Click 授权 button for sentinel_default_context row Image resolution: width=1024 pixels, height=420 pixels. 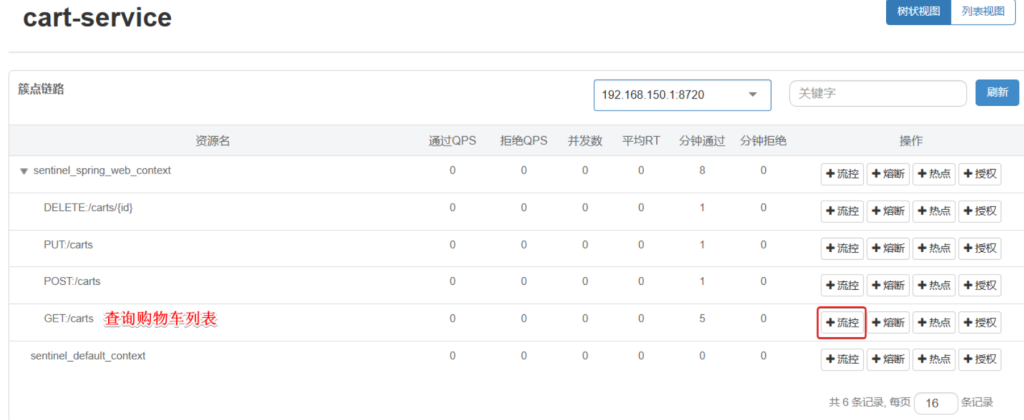(980, 359)
